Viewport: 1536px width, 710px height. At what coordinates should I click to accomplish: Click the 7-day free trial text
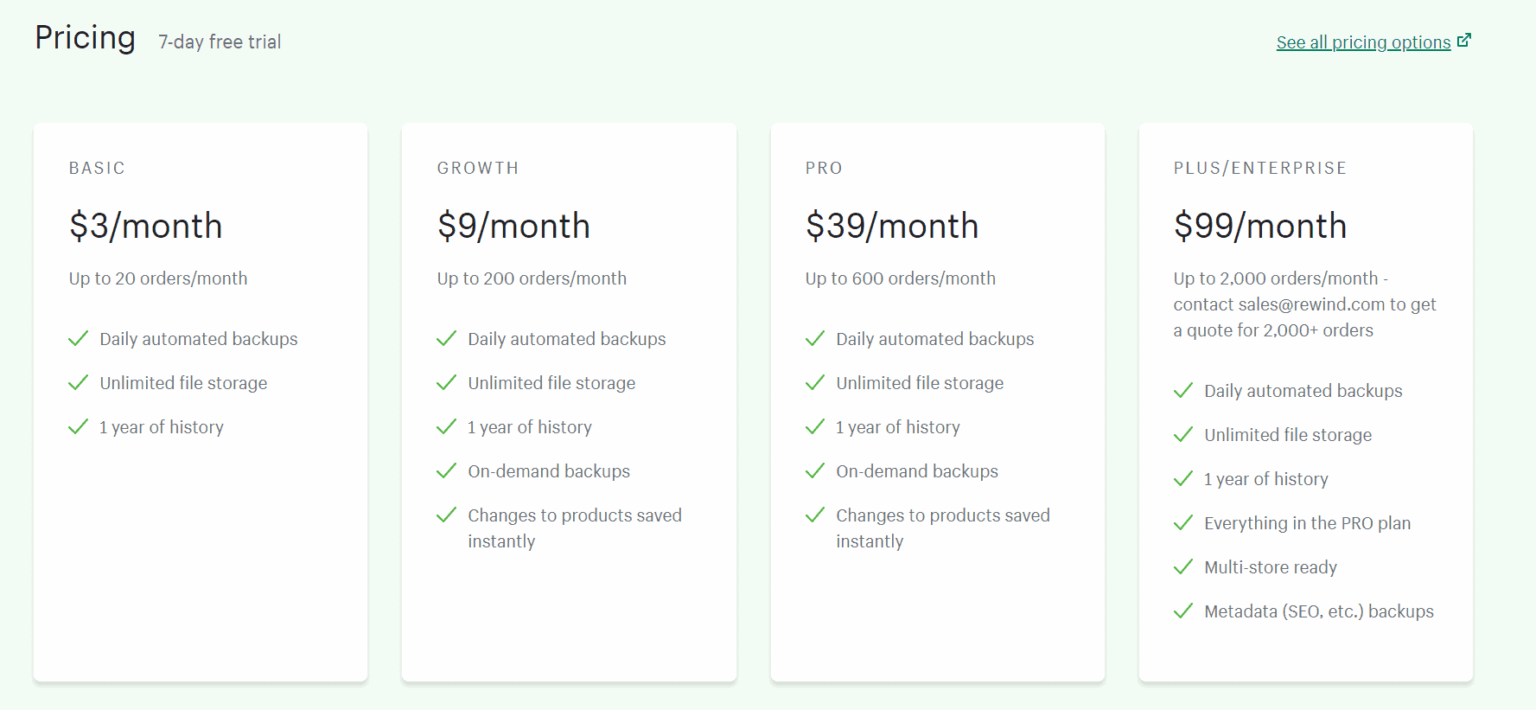[219, 42]
